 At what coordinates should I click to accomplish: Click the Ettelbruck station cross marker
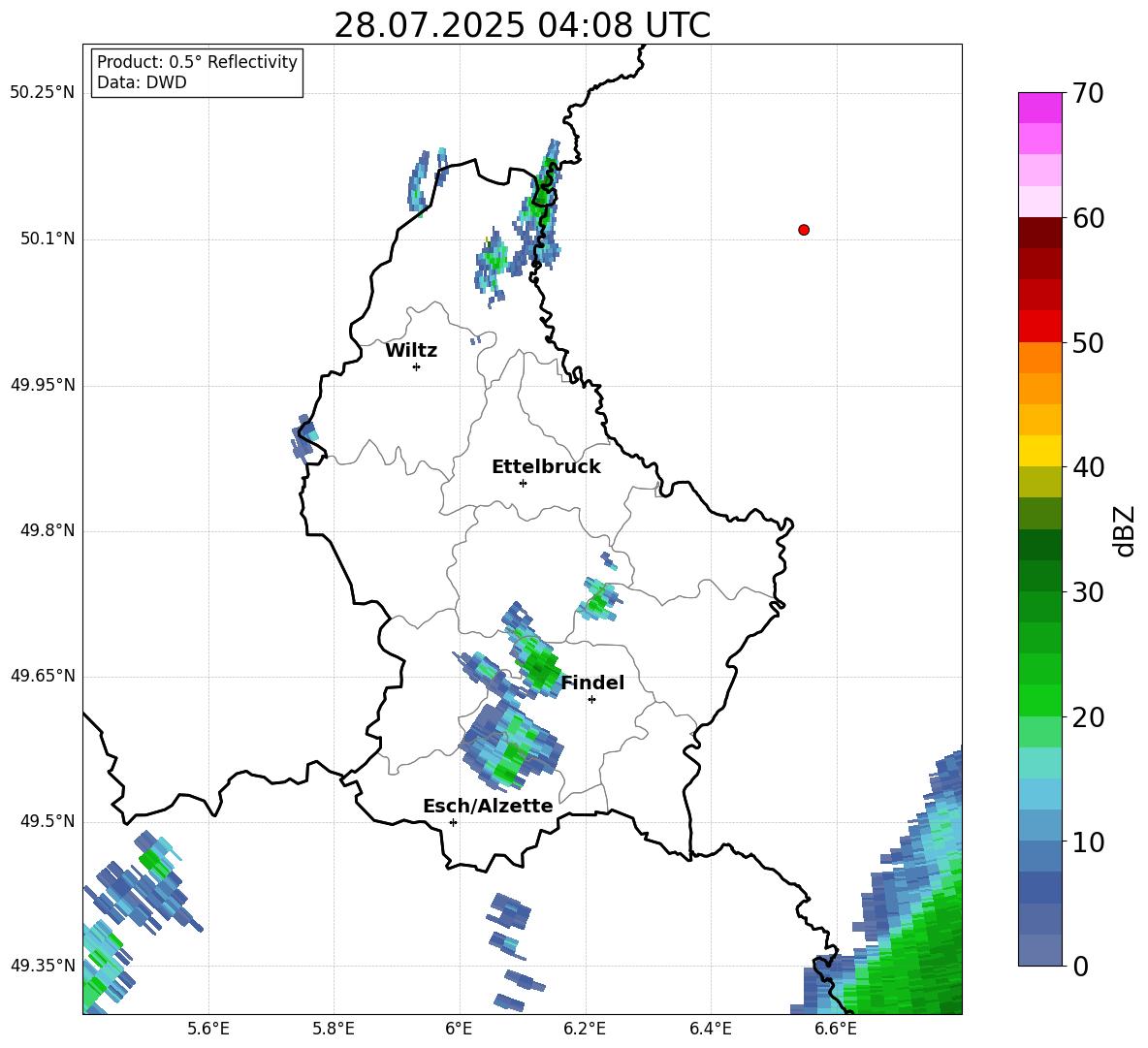pyautogui.click(x=523, y=483)
